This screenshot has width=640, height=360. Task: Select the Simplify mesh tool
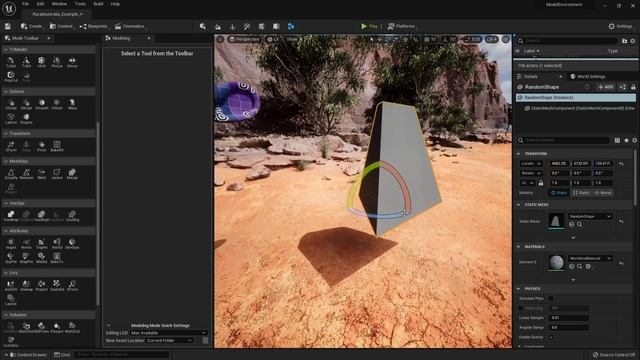(x=11, y=174)
